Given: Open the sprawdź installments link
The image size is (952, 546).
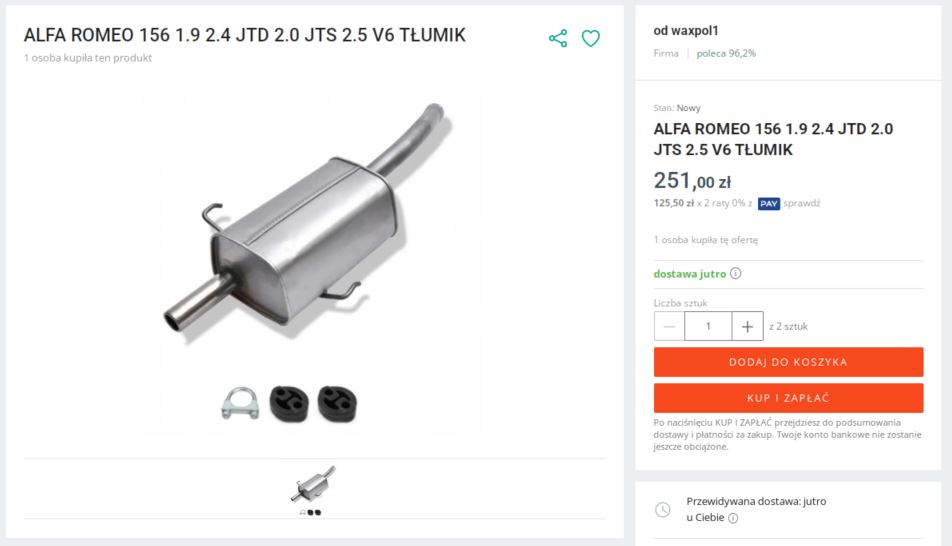Looking at the screenshot, I should pyautogui.click(x=801, y=203).
